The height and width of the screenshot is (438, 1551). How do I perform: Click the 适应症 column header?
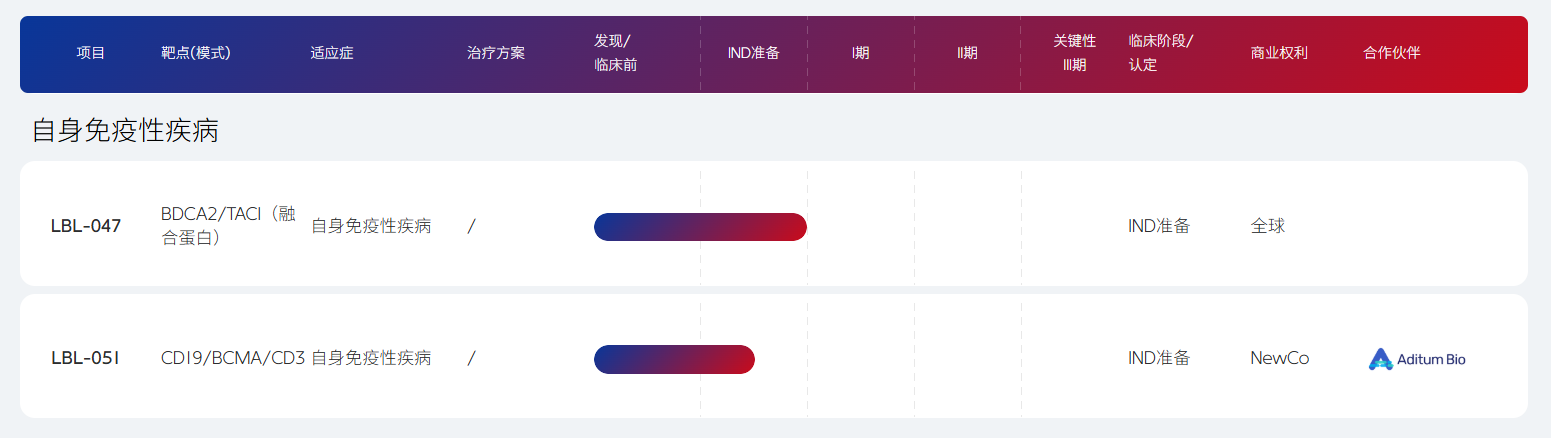click(332, 53)
